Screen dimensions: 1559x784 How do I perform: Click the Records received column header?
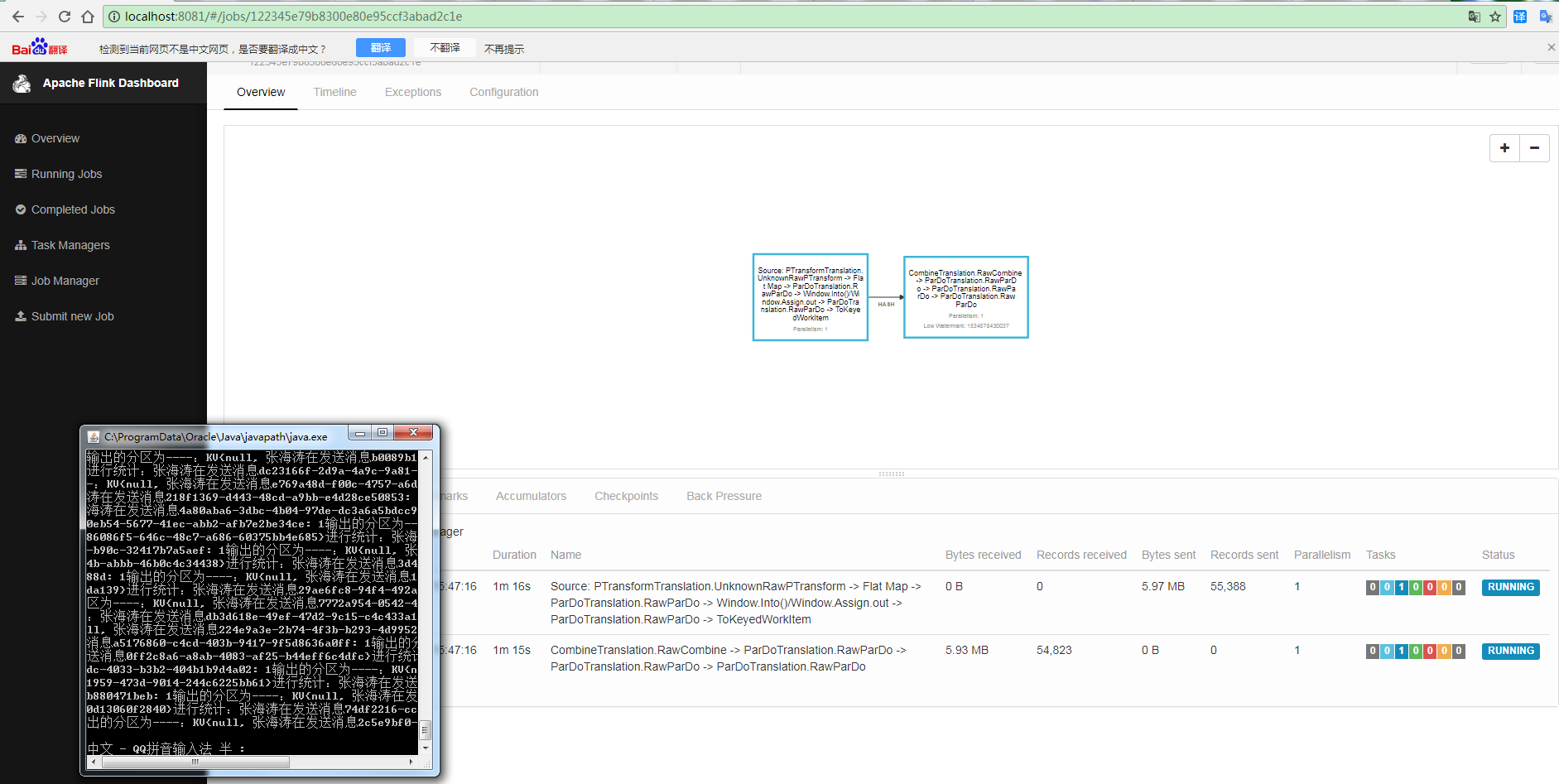tap(1081, 555)
